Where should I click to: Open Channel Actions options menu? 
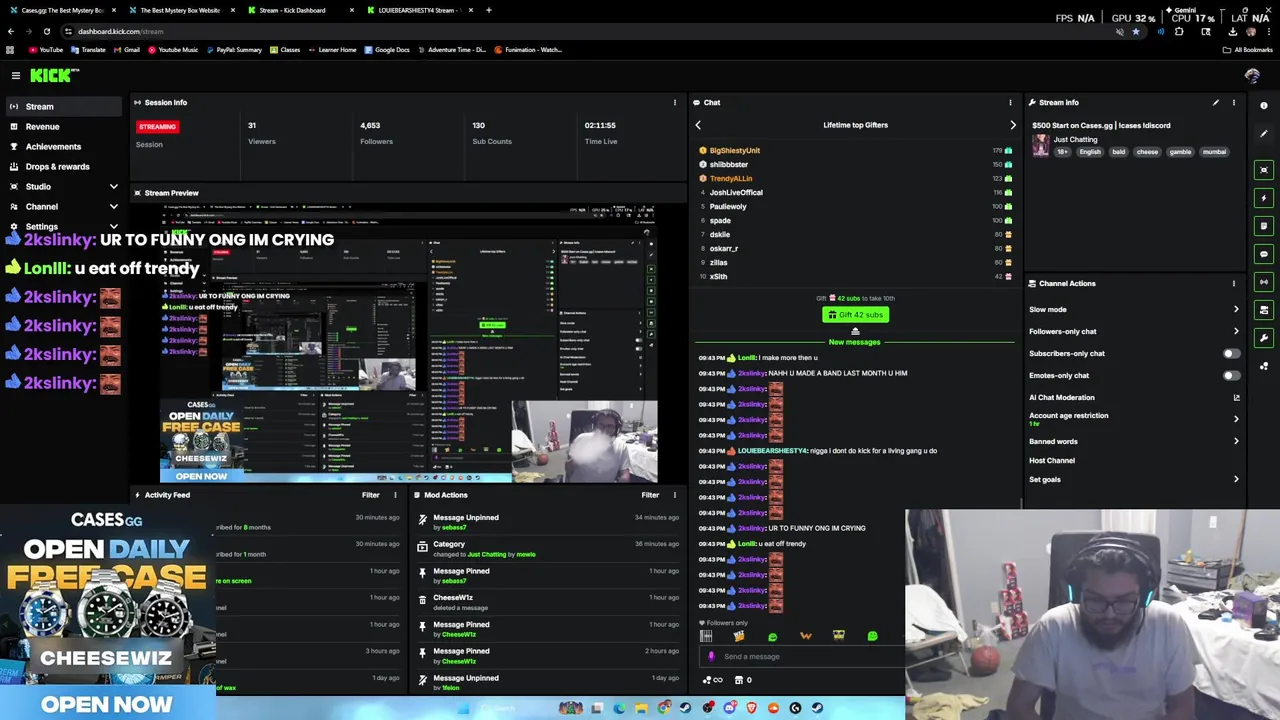click(1233, 283)
